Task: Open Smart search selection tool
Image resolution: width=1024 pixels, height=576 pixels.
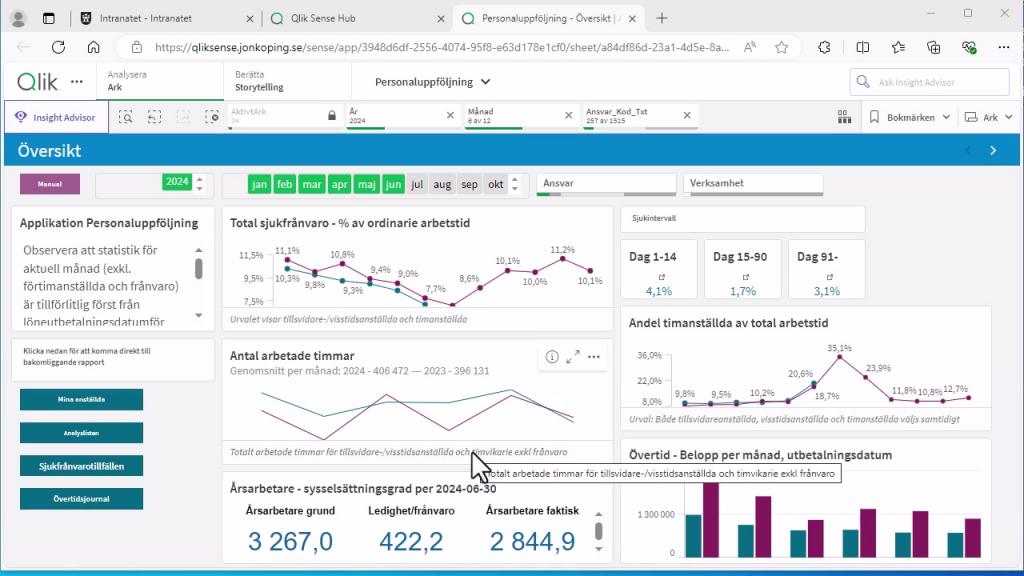Action: (x=125, y=117)
